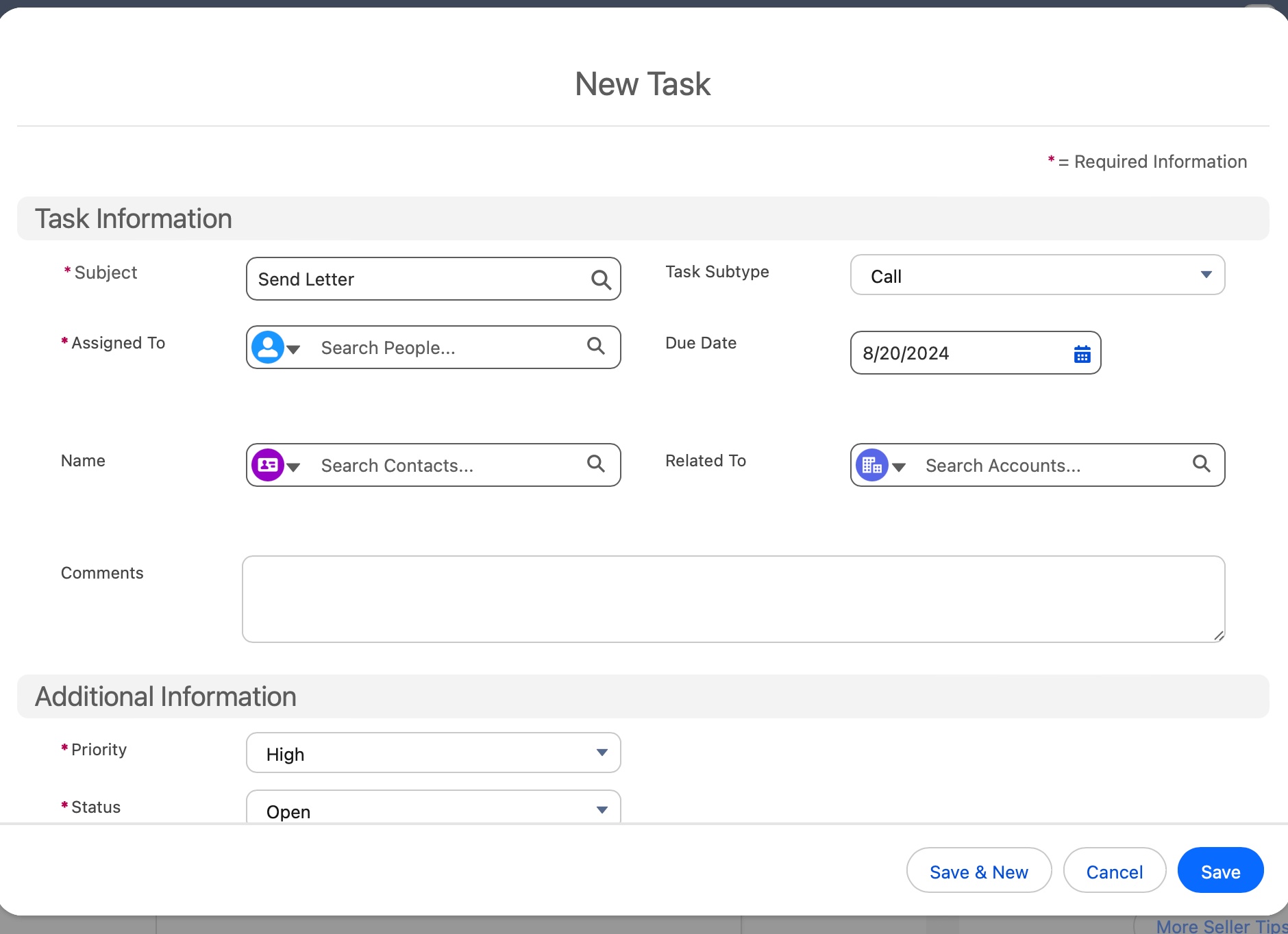Click the Search Contacts magnifier icon
Viewport: 1288px width, 934px height.
[596, 464]
